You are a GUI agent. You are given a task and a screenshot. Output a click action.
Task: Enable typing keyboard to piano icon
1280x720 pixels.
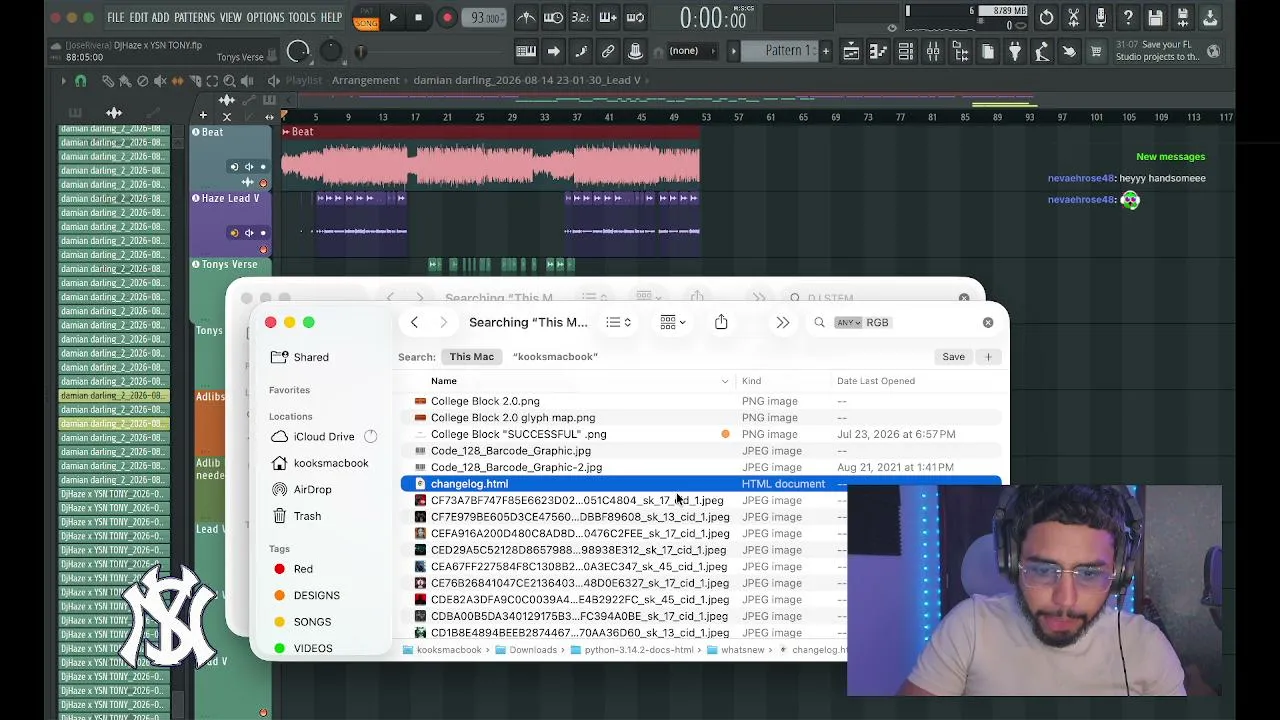tap(526, 51)
